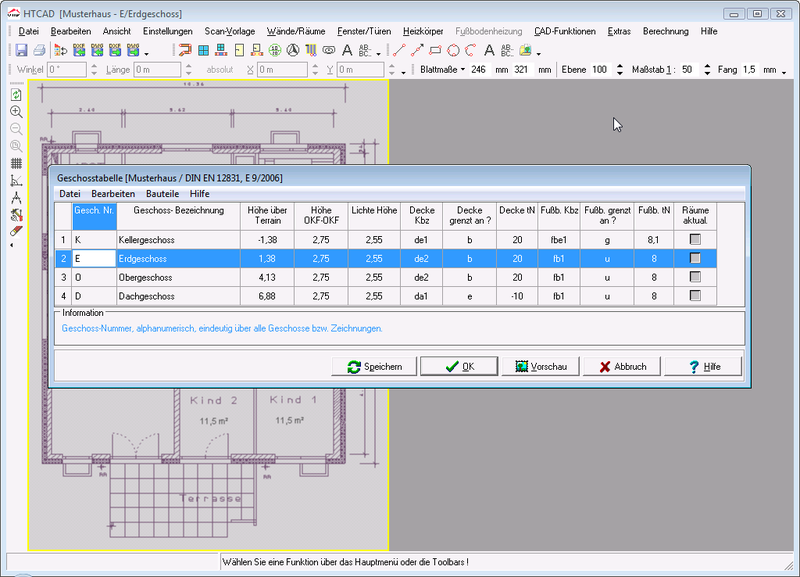Expand the left sidebar overflow arrow
Screen dimensions: 800x577
point(12,245)
